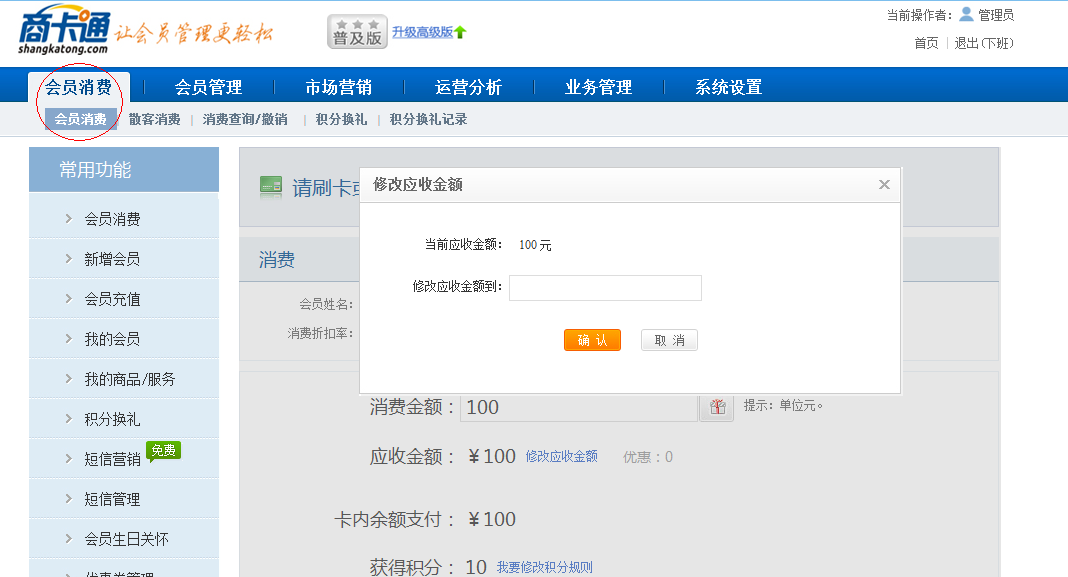
Task: Click the 普及版 edition badge icon
Action: click(x=357, y=32)
